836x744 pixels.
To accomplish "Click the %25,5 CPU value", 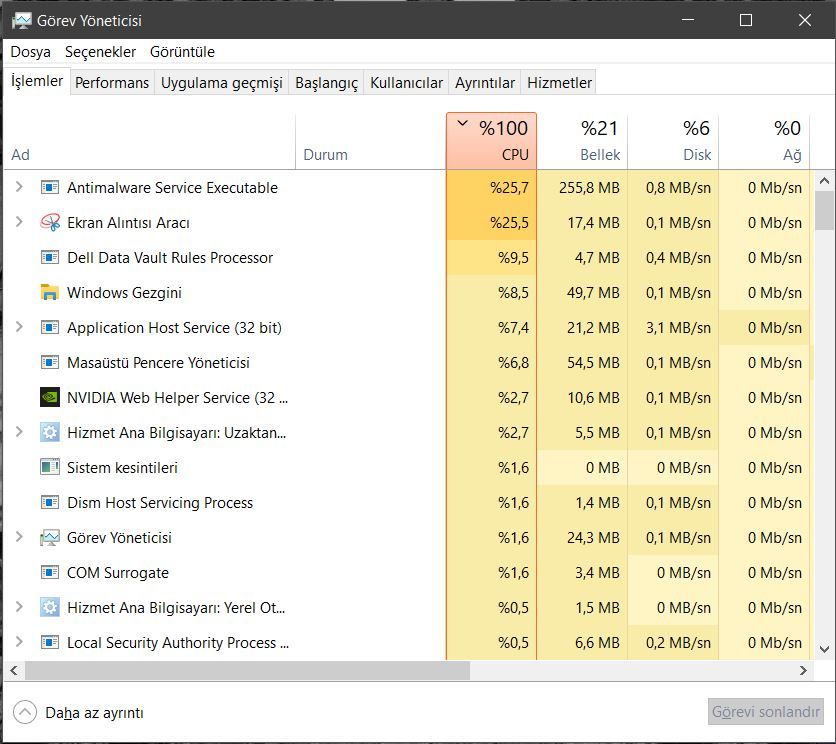I will point(509,222).
